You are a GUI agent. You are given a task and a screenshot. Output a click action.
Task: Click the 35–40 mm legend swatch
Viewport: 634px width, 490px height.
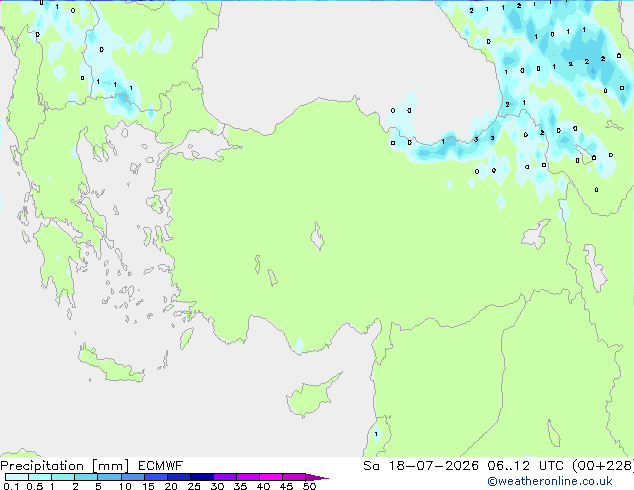(247, 477)
